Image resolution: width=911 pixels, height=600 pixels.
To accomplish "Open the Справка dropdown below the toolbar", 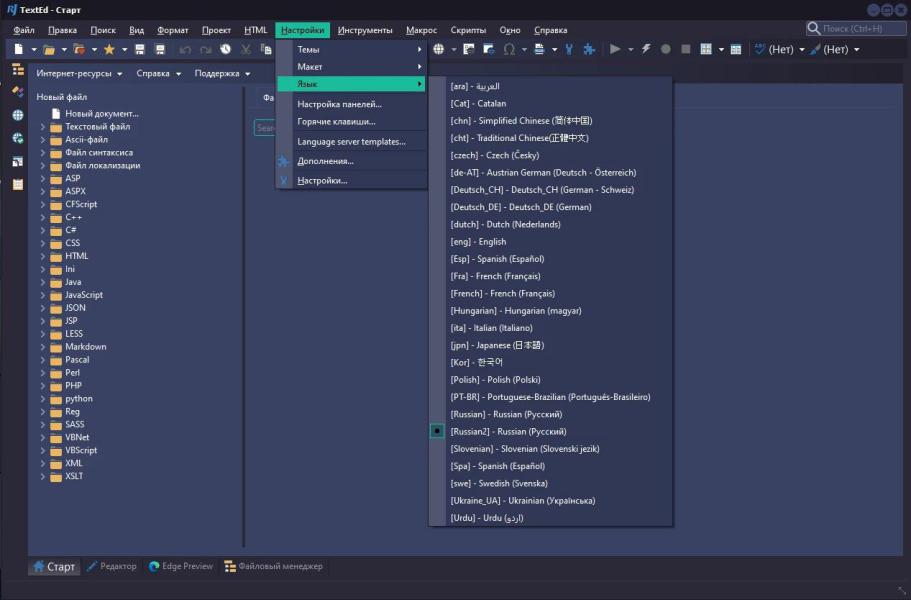I will [159, 74].
